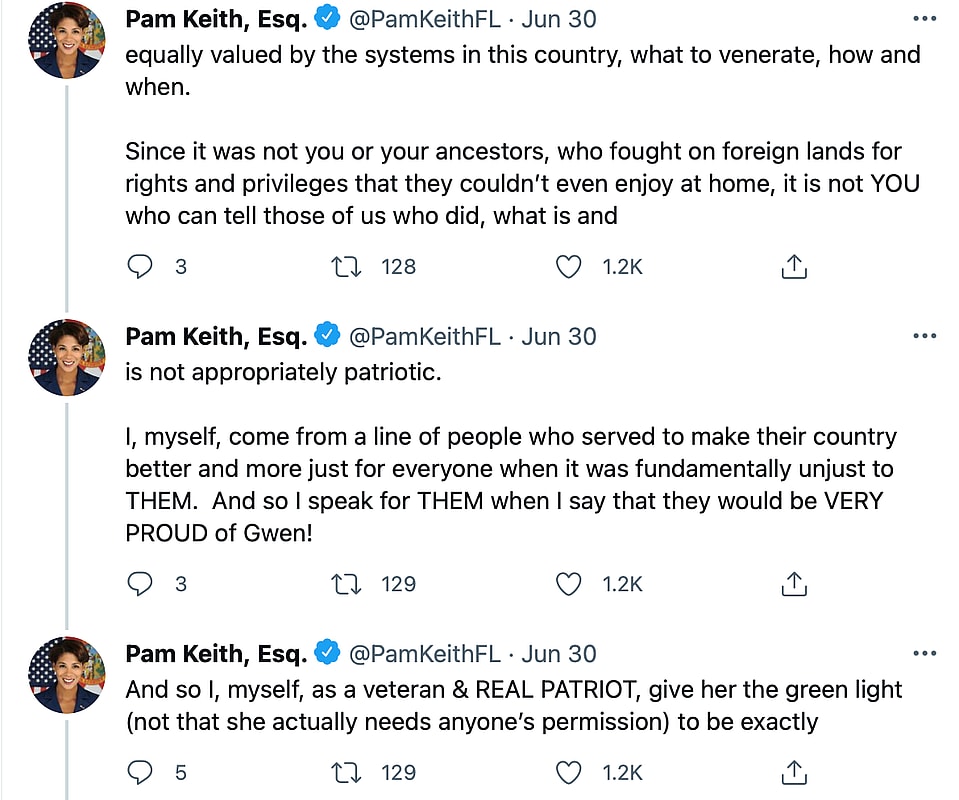959x800 pixels.
Task: Open @PamKeithFL handle on the second tweet
Action: point(424,336)
